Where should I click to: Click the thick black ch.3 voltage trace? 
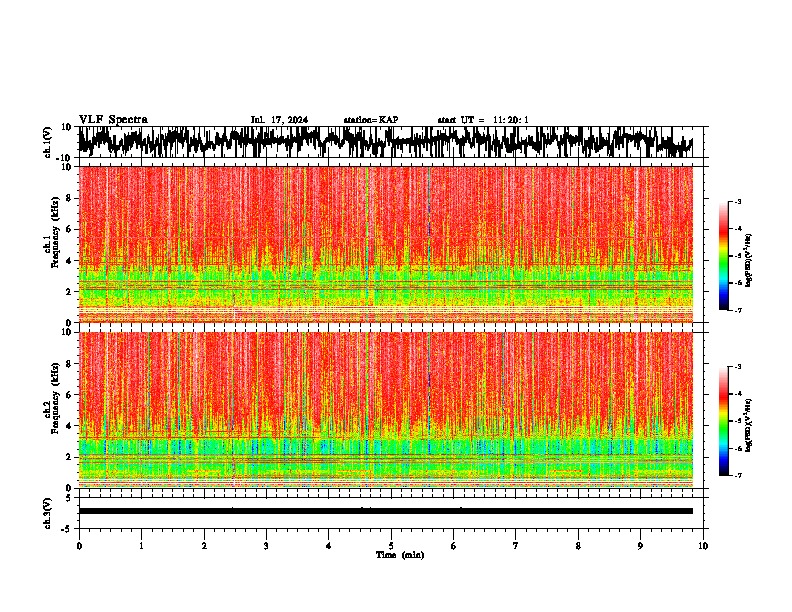(386, 511)
